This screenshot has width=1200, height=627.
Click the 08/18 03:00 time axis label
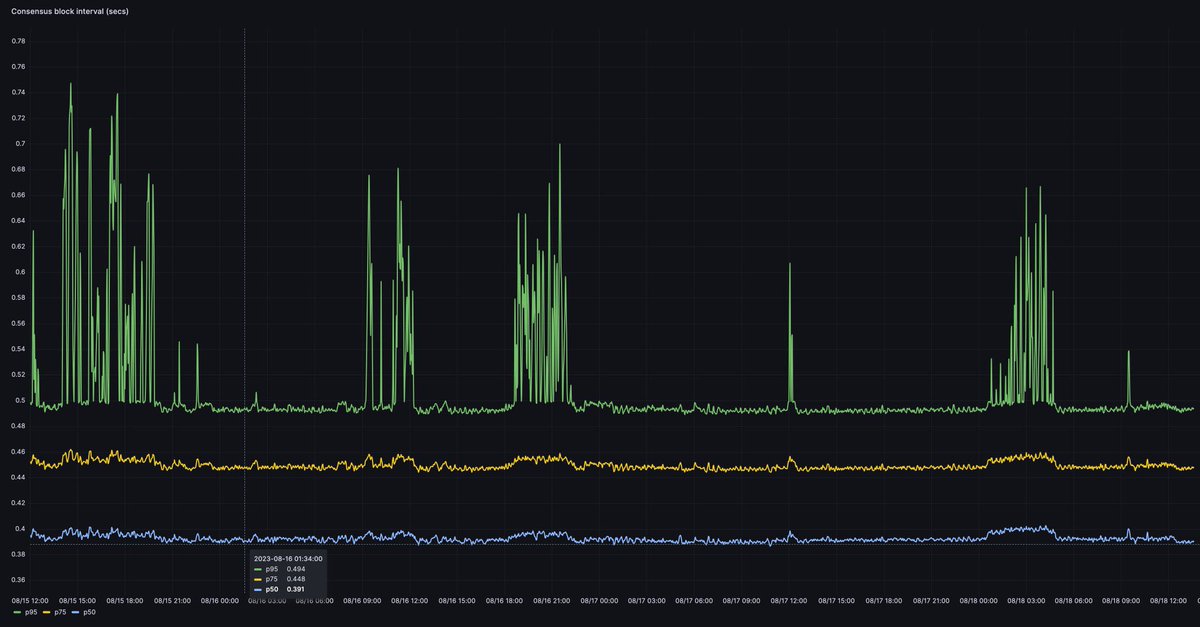[x=1026, y=600]
